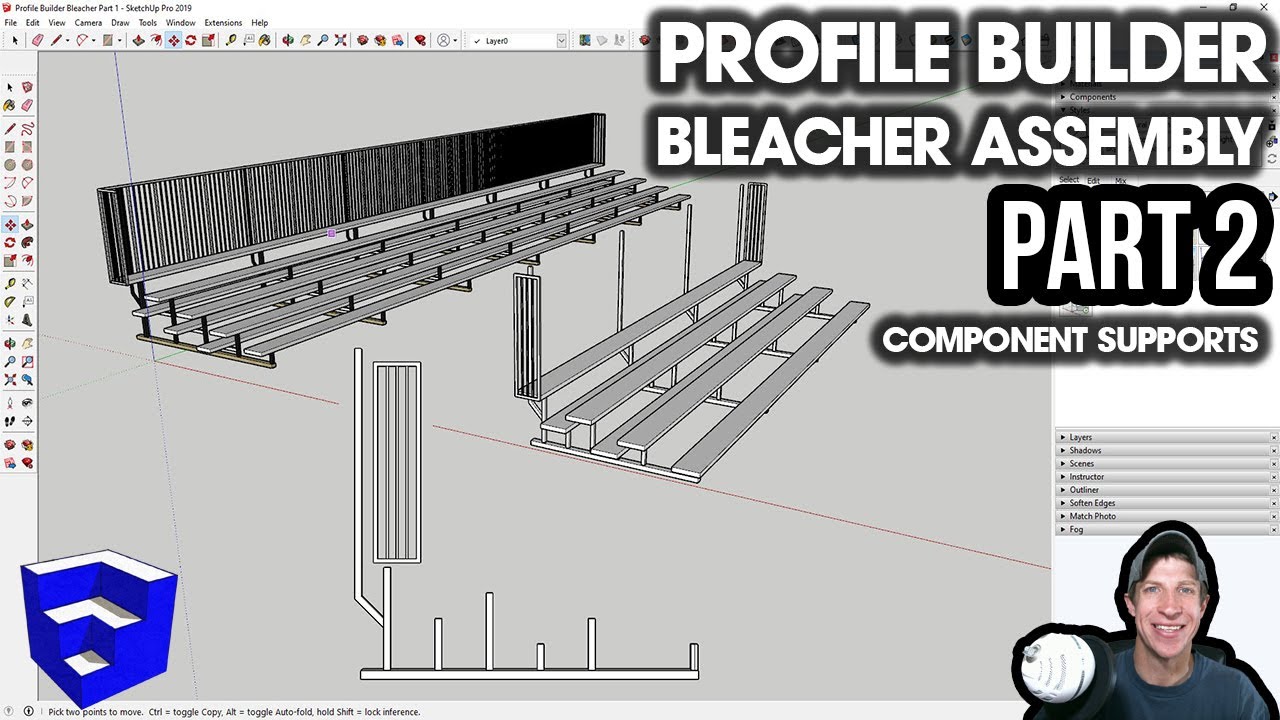Choose the Push/Pull tool in top toolbar
This screenshot has width=1280, height=720.
tap(139, 41)
